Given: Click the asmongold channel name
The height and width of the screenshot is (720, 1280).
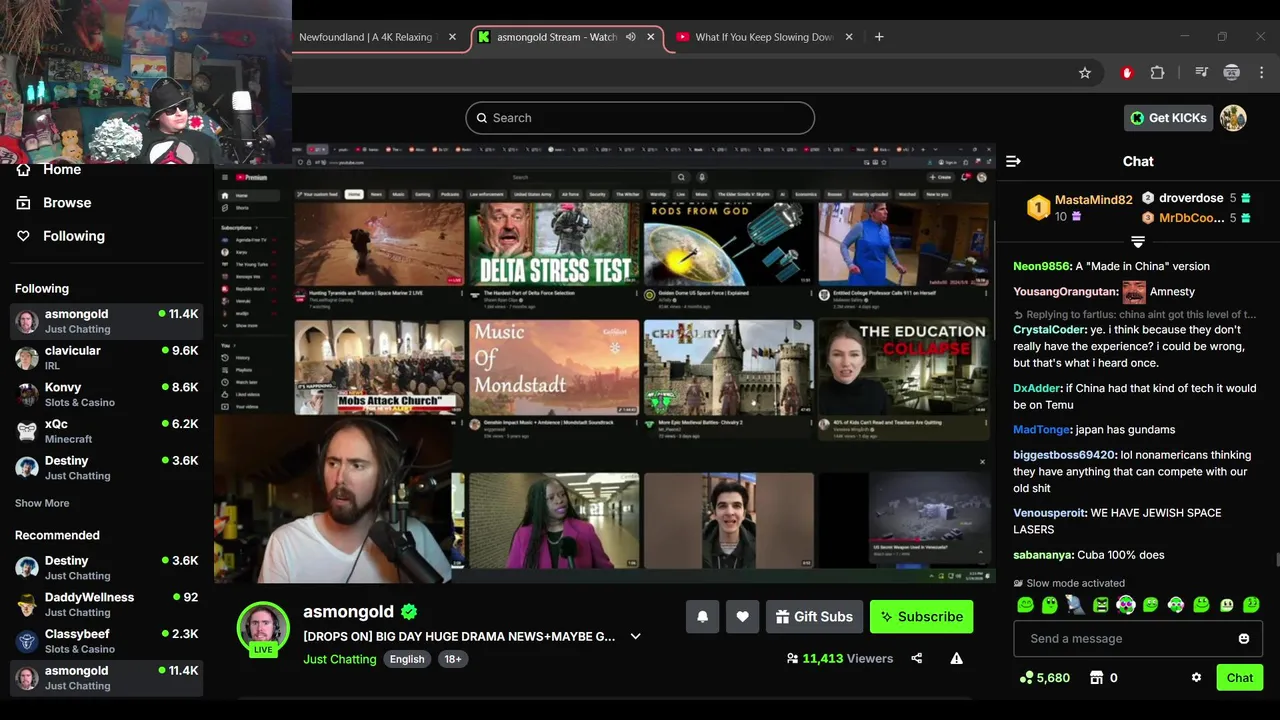Looking at the screenshot, I should click(349, 611).
